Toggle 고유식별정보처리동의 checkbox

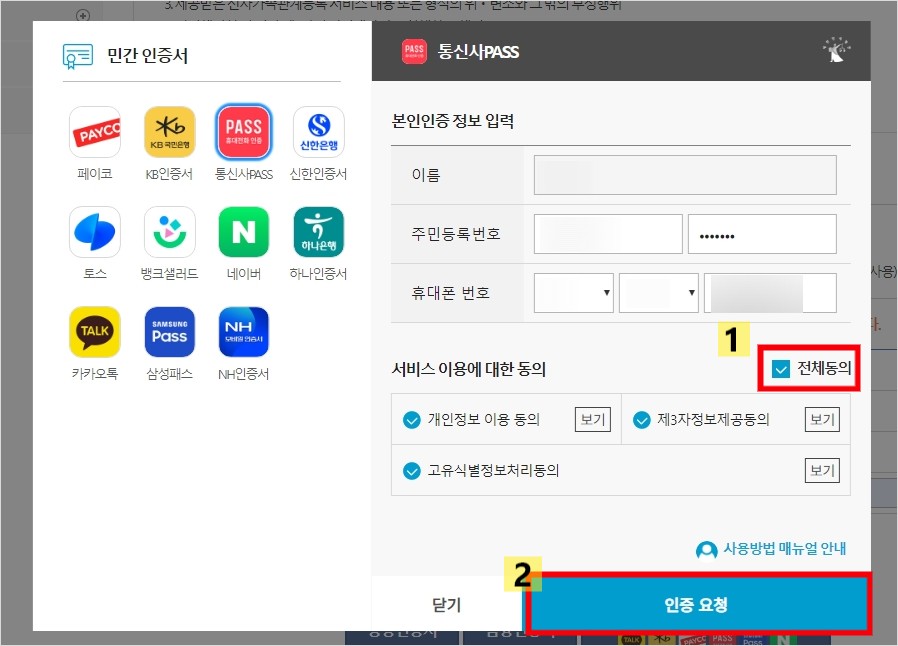(x=411, y=471)
